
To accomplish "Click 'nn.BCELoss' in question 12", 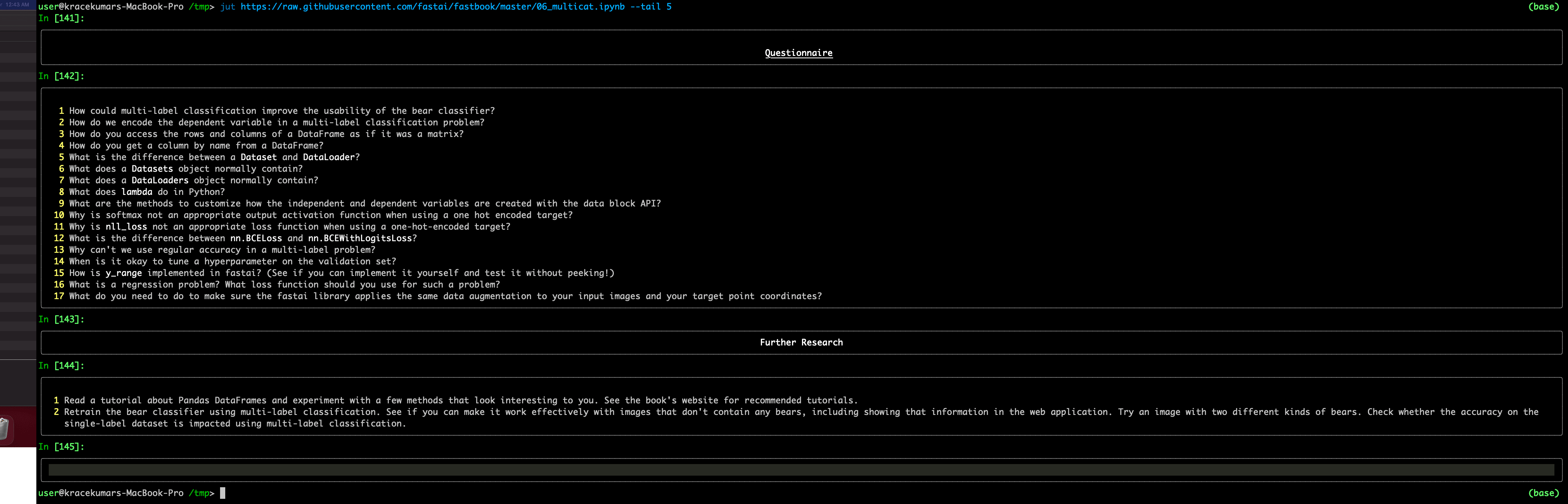I will pos(256,238).
